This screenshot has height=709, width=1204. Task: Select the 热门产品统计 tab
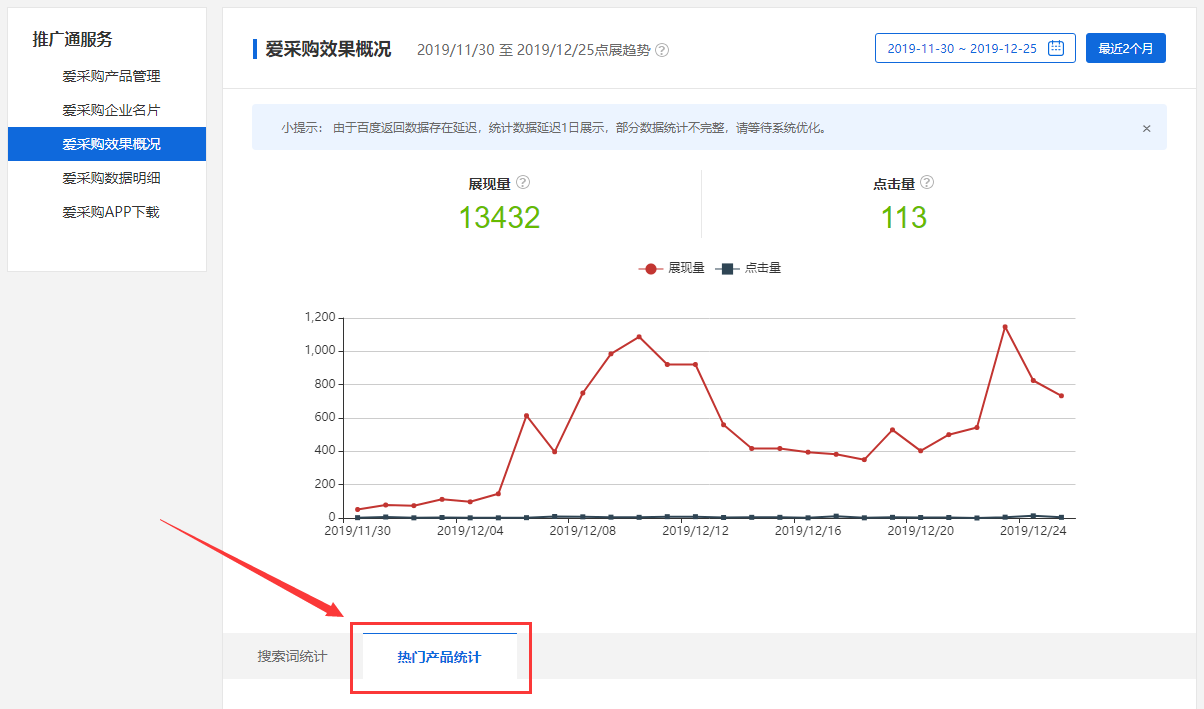pyautogui.click(x=439, y=657)
